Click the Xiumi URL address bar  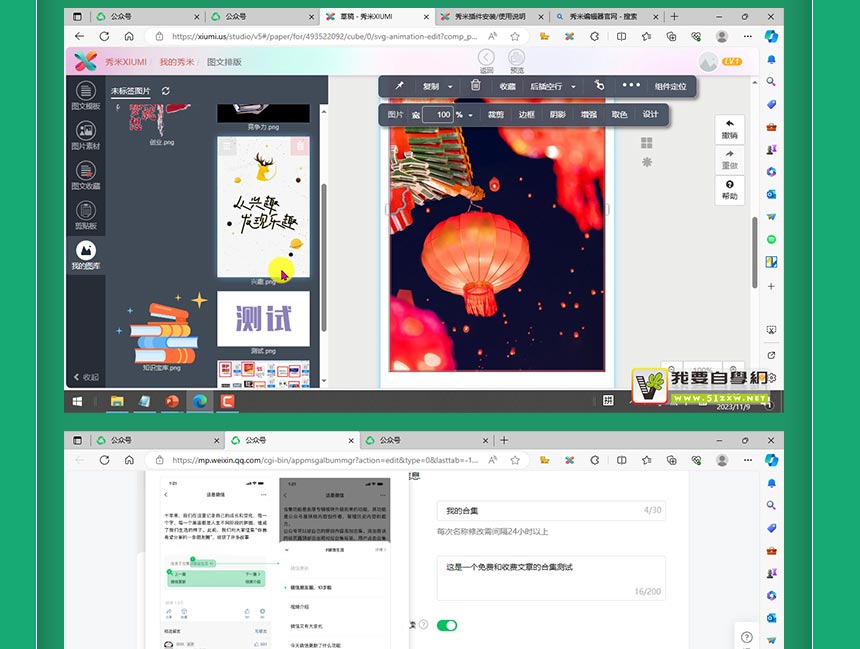[325, 37]
